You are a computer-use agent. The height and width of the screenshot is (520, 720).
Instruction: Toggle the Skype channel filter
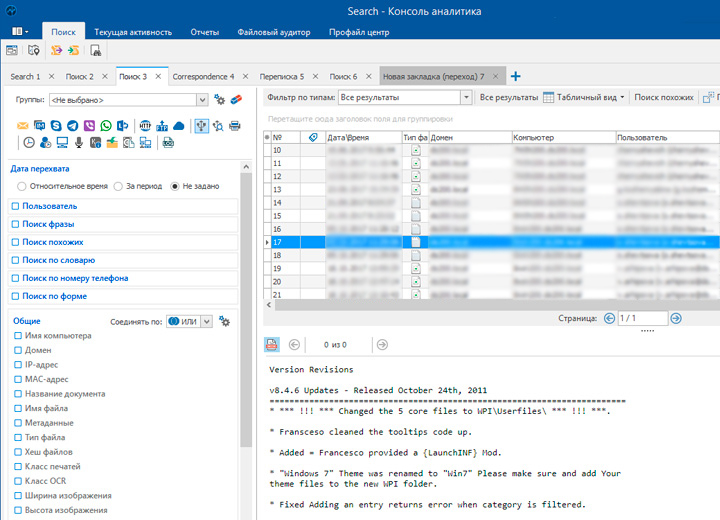tap(56, 125)
